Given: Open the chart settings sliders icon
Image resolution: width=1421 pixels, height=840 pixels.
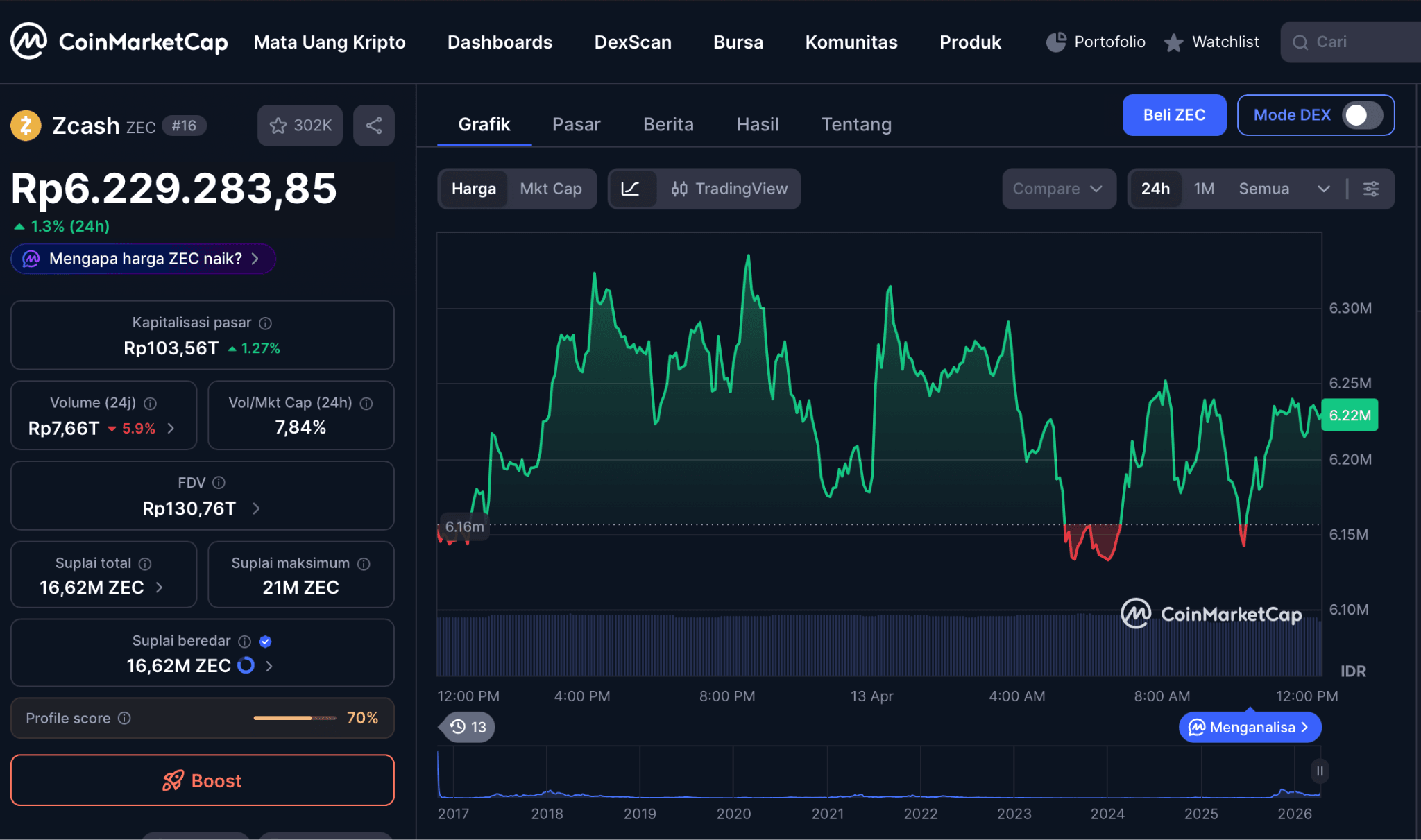Looking at the screenshot, I should tap(1371, 189).
